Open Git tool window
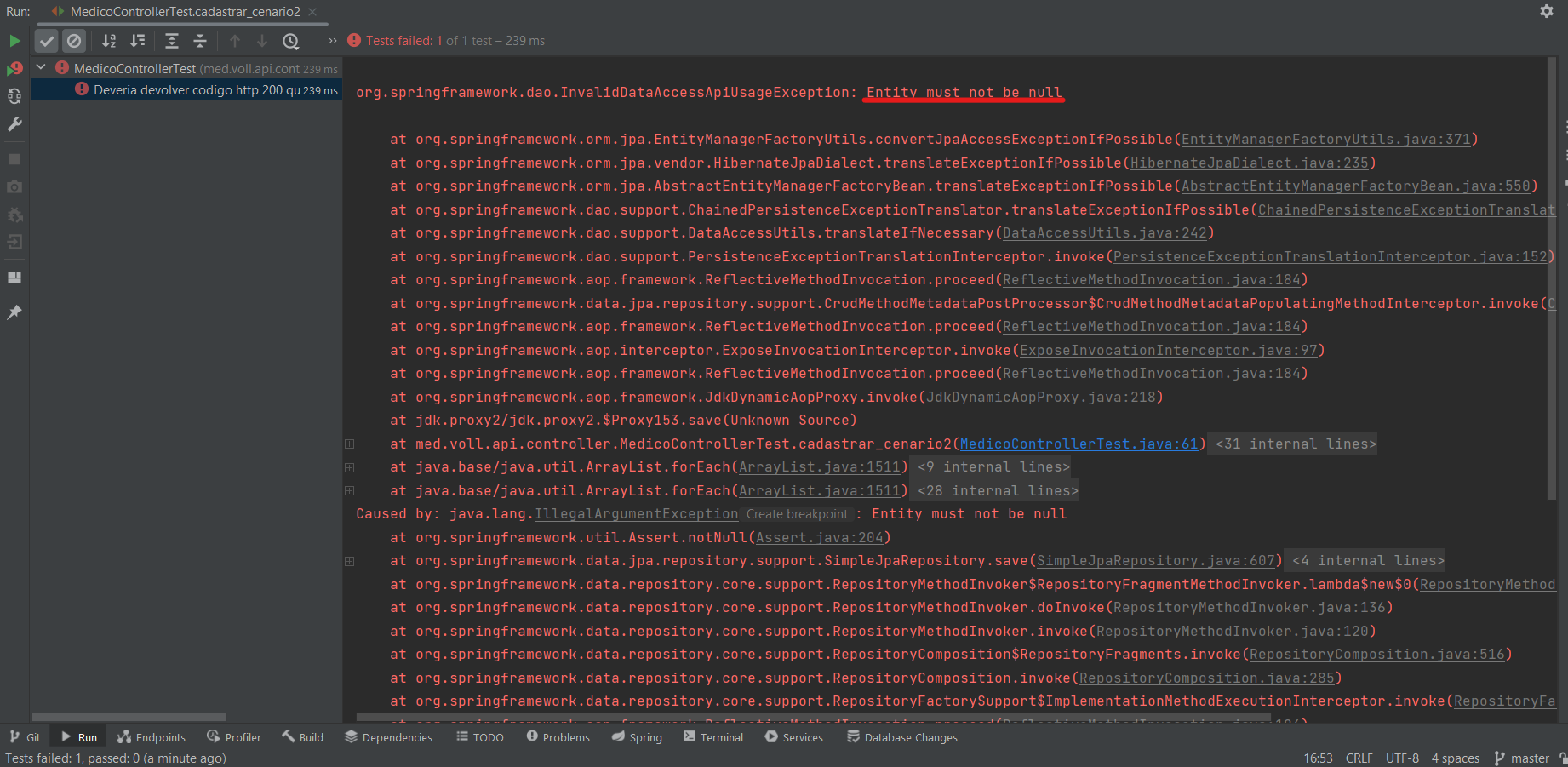The height and width of the screenshot is (767, 1568). (25, 737)
